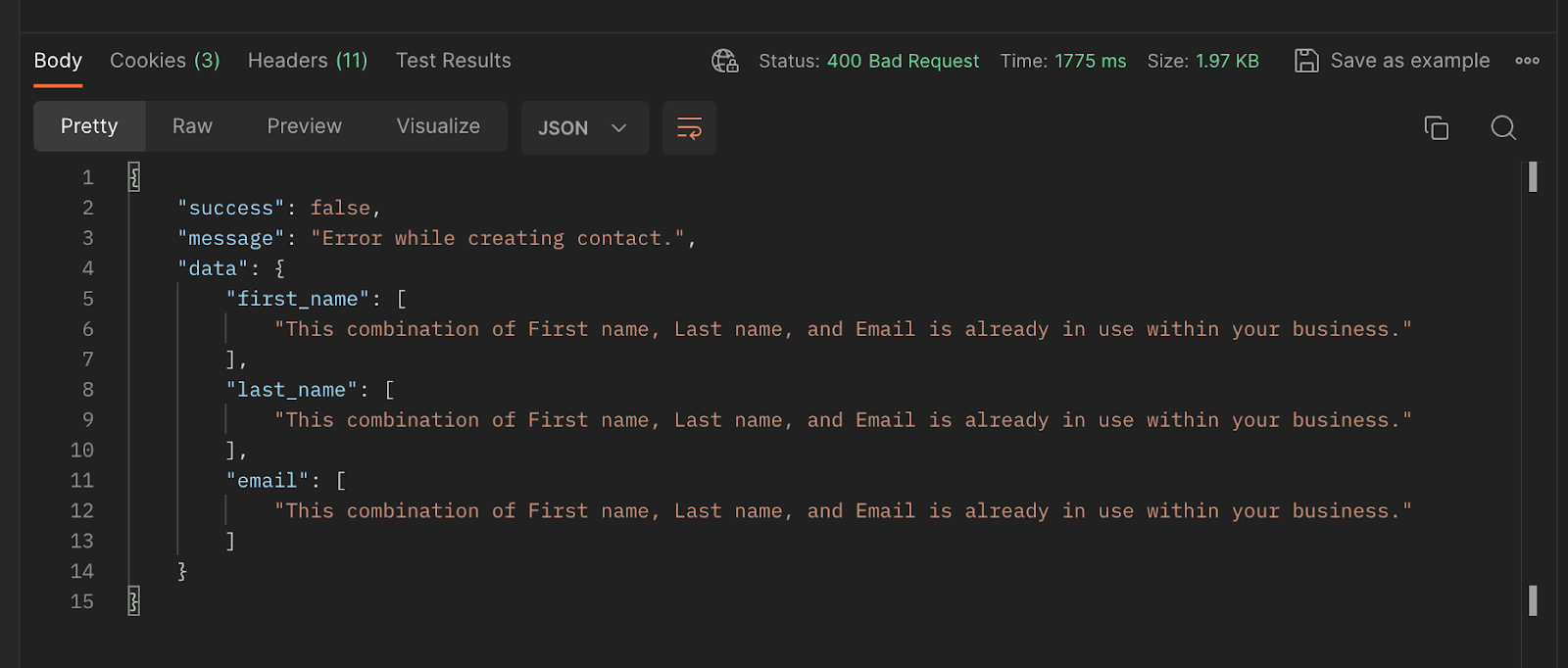The height and width of the screenshot is (668, 1568).
Task: Click the network globe lock icon
Action: pyautogui.click(x=724, y=61)
